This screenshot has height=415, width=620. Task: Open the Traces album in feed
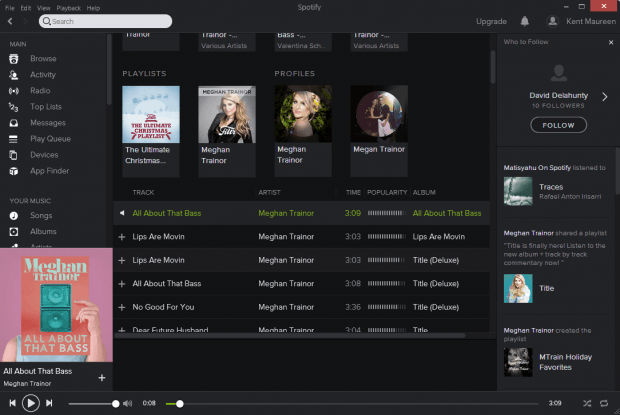tap(518, 191)
